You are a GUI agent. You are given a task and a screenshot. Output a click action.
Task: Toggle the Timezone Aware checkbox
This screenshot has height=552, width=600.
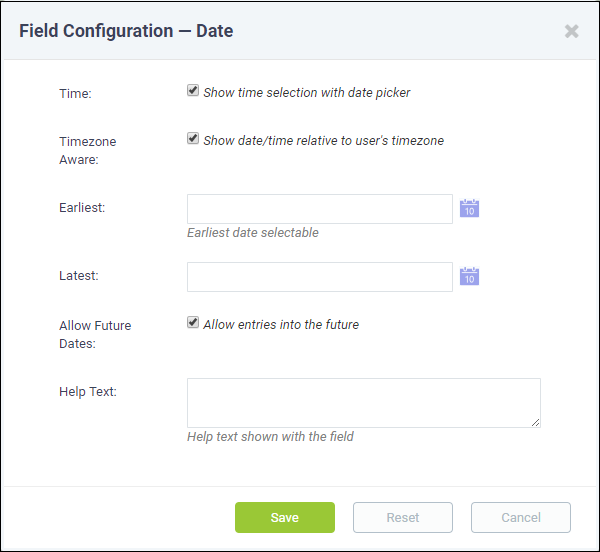coord(193,138)
